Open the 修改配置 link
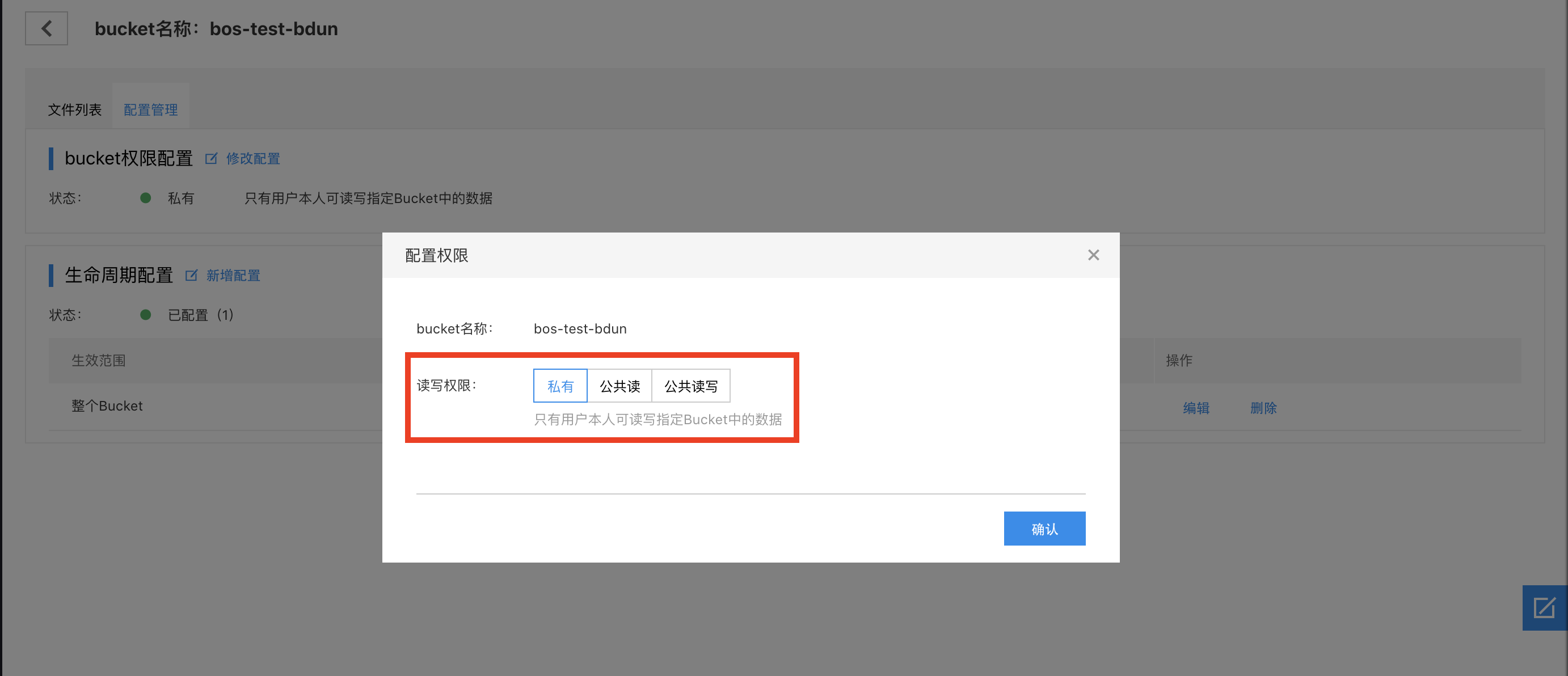Image resolution: width=1568 pixels, height=676 pixels. [x=253, y=159]
